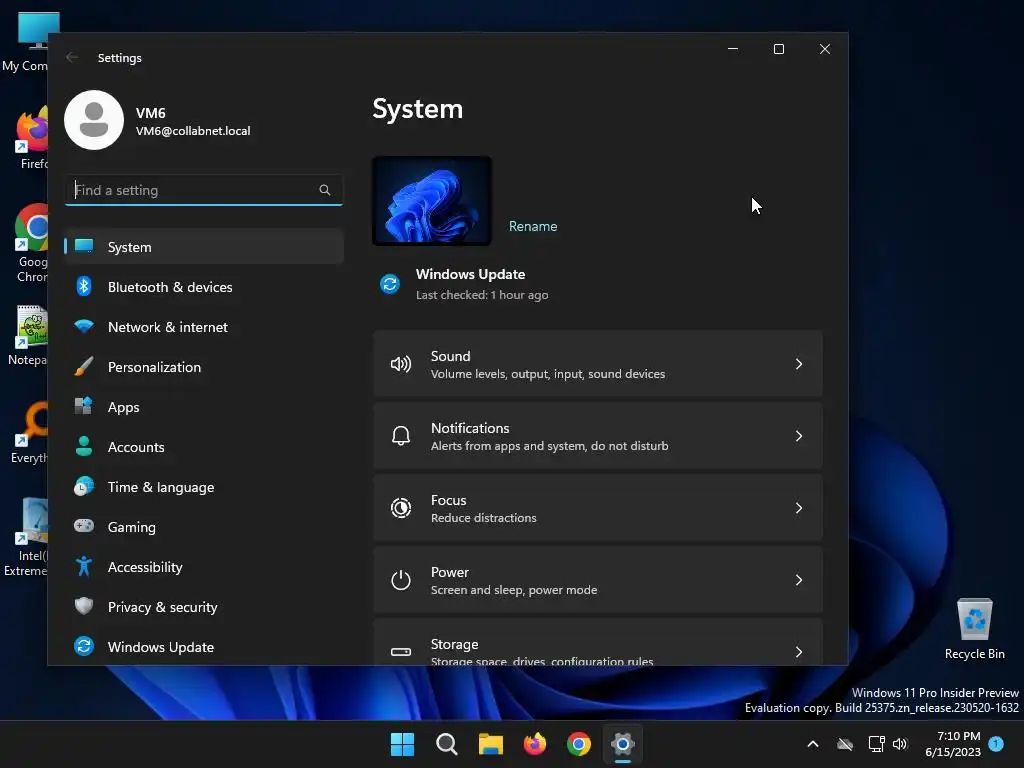1024x768 pixels.
Task: Expand the Power row chevron
Action: coord(799,580)
